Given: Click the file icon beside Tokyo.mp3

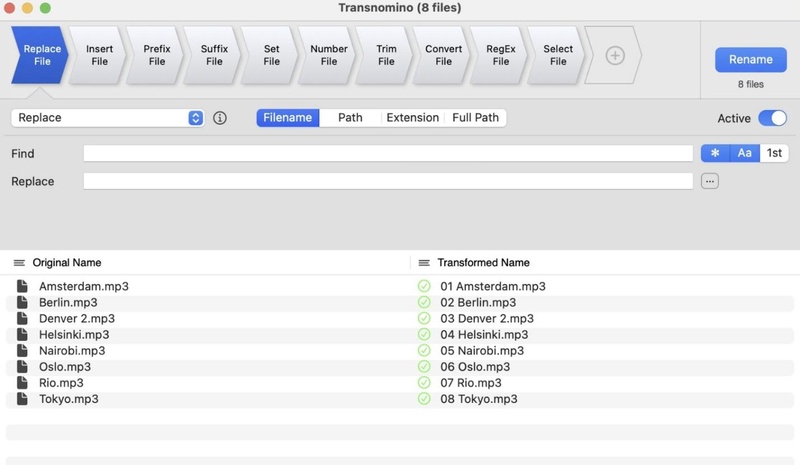Looking at the screenshot, I should point(22,399).
